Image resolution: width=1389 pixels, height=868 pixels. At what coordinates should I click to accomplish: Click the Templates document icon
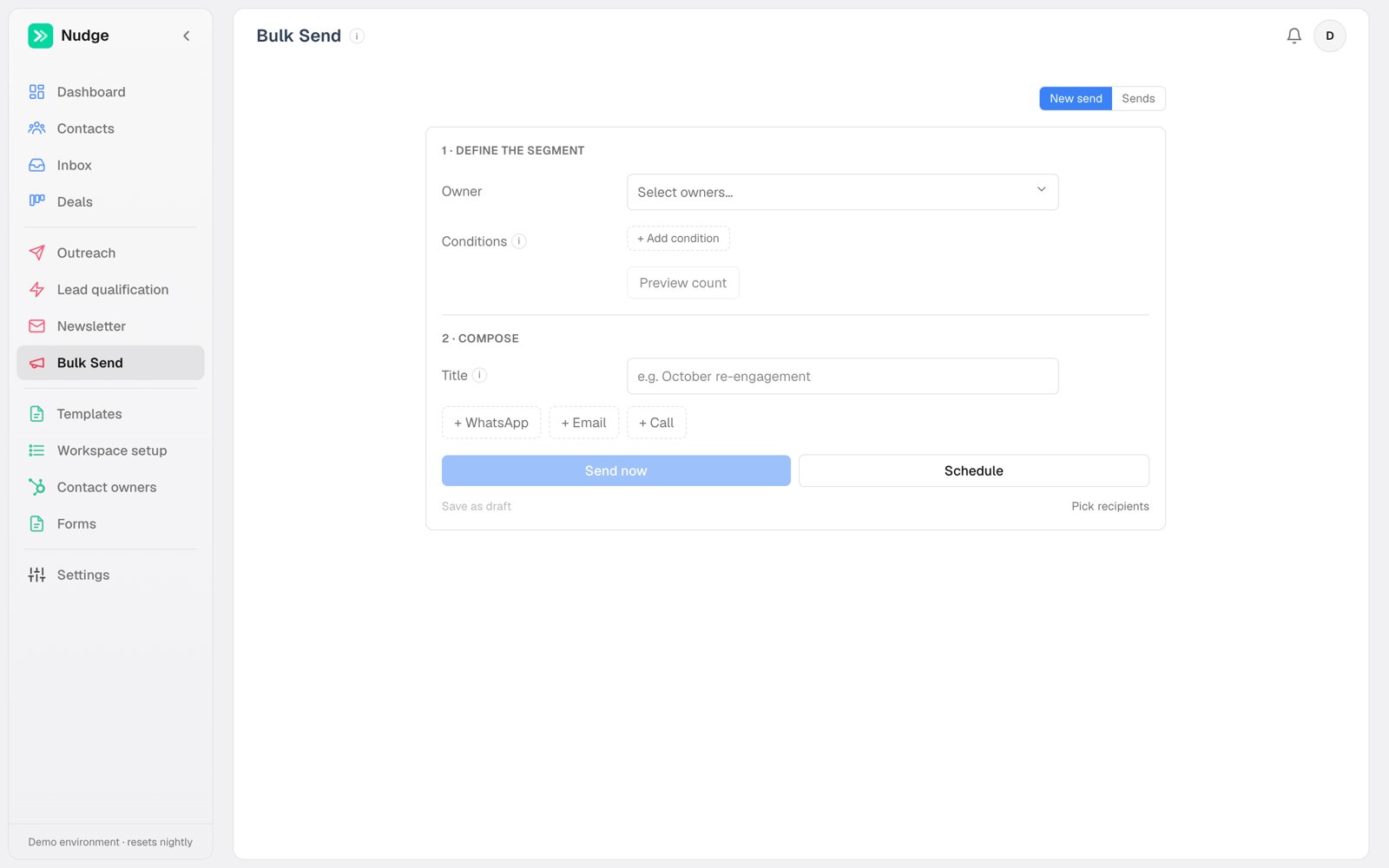click(x=36, y=414)
